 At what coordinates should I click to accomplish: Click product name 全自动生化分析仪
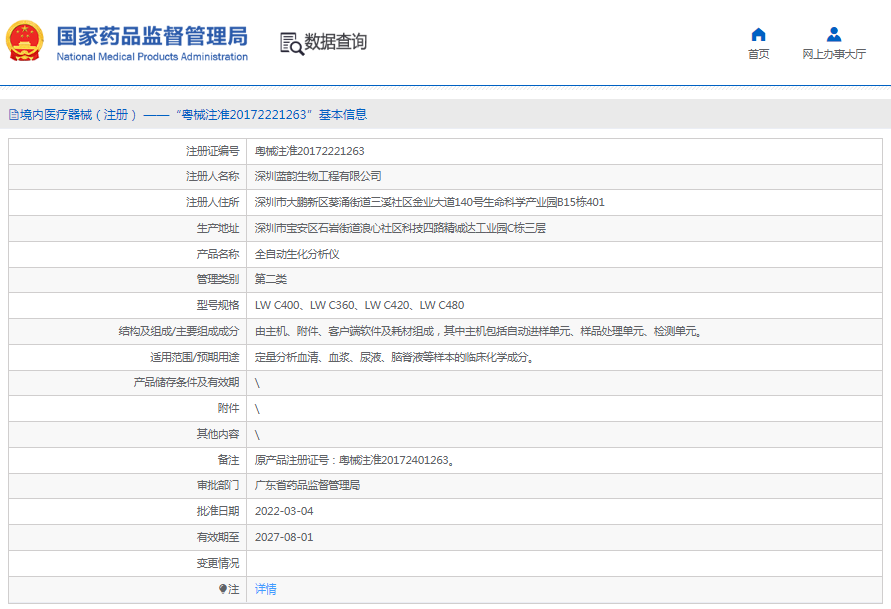point(297,254)
